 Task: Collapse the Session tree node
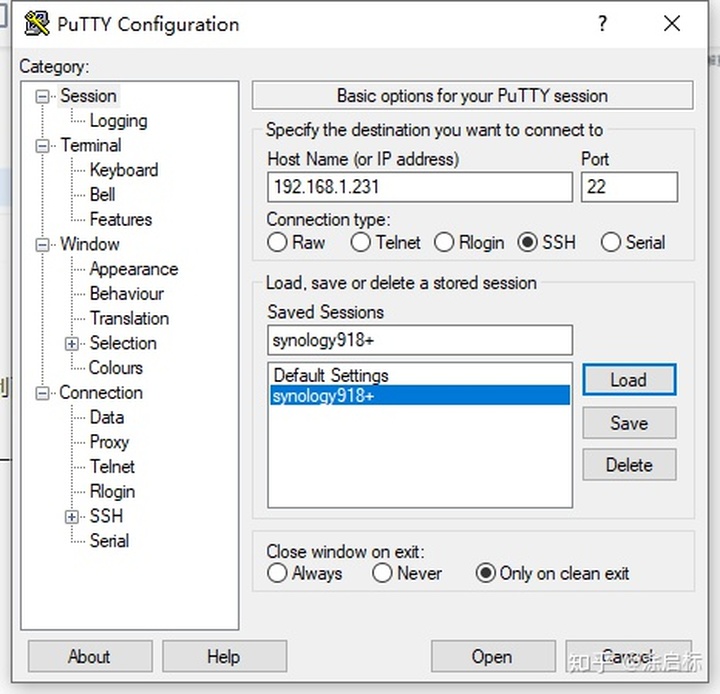click(x=42, y=96)
